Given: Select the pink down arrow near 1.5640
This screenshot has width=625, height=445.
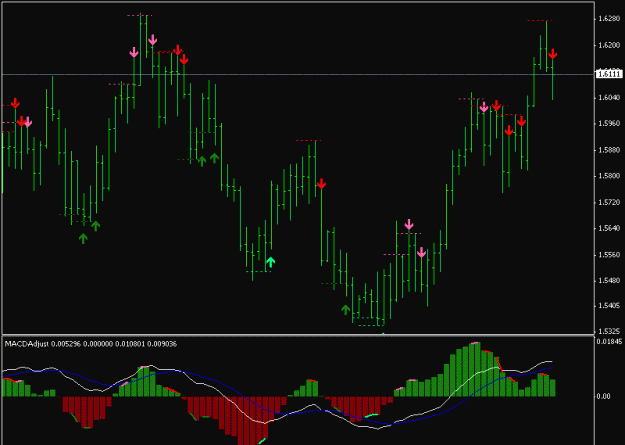Looking at the screenshot, I should coord(409,224).
